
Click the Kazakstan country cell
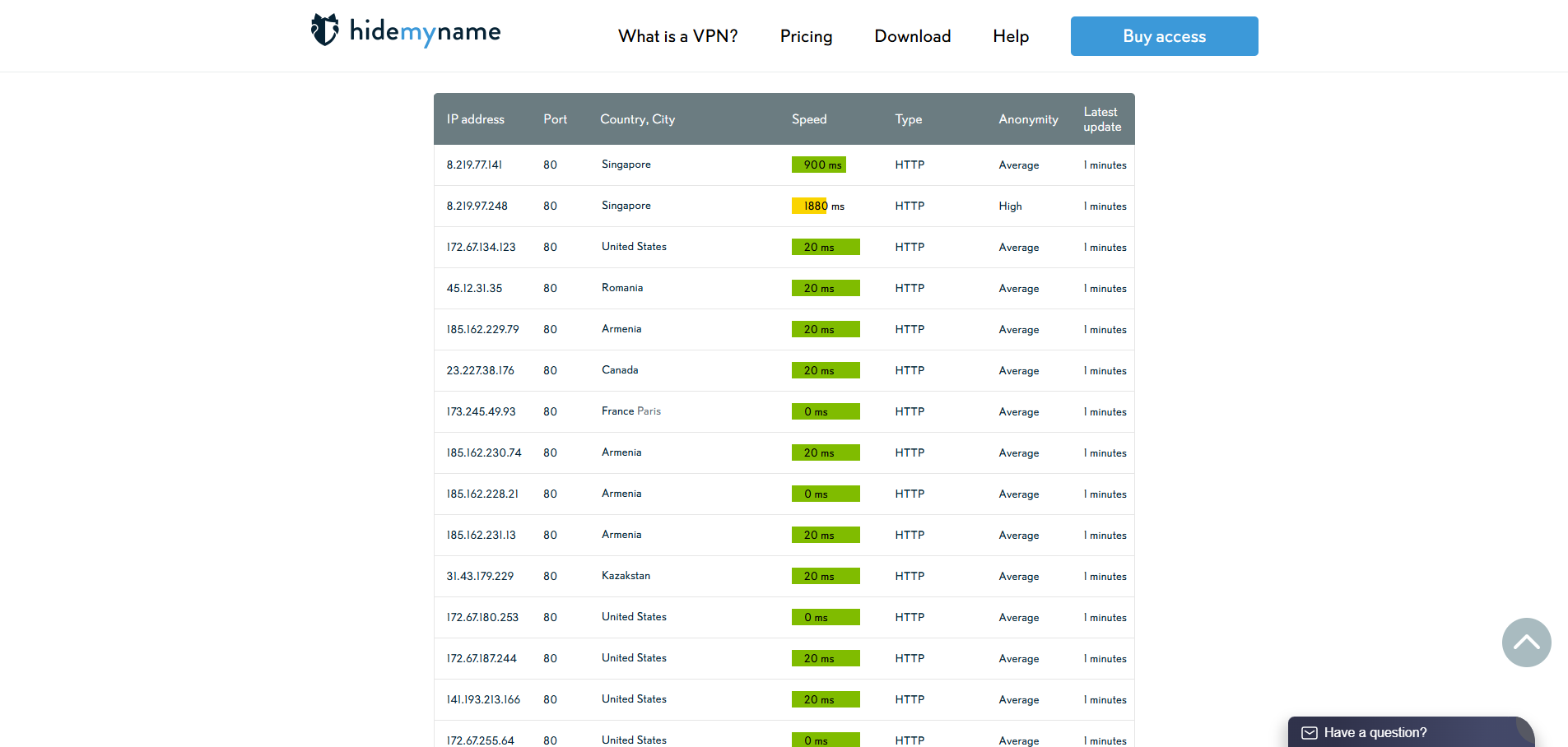click(x=626, y=576)
